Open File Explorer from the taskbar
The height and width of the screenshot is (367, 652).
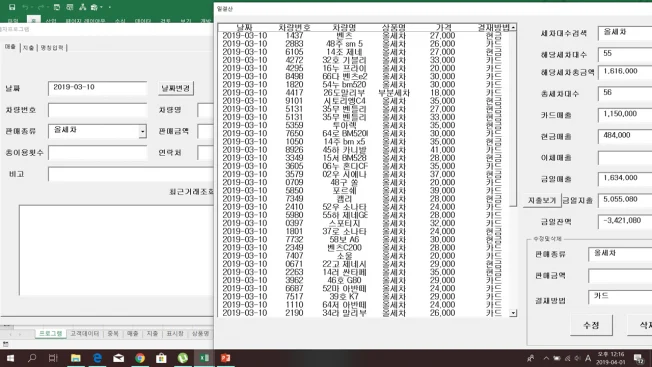tap(76, 358)
